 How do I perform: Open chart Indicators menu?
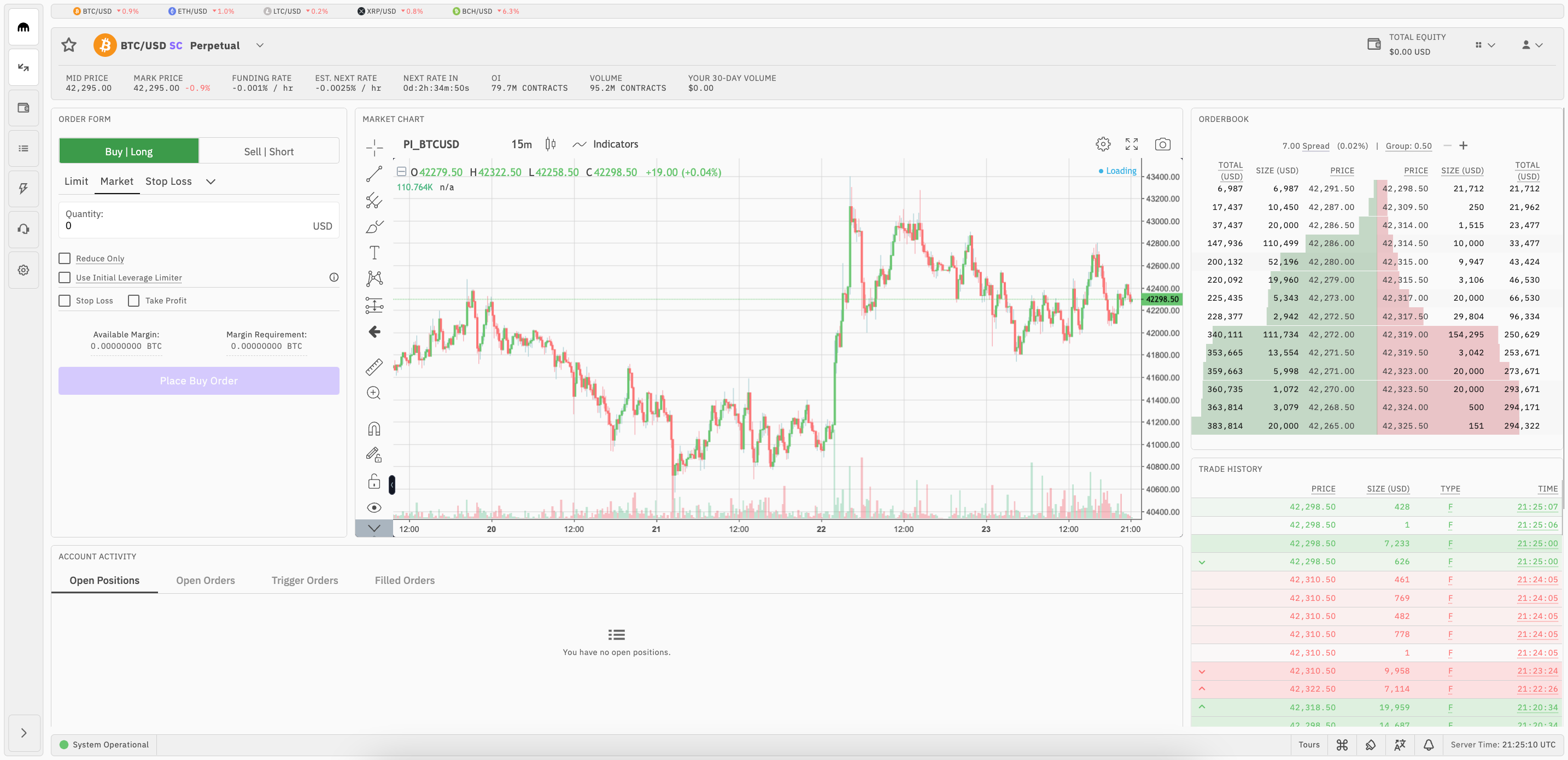click(x=606, y=144)
